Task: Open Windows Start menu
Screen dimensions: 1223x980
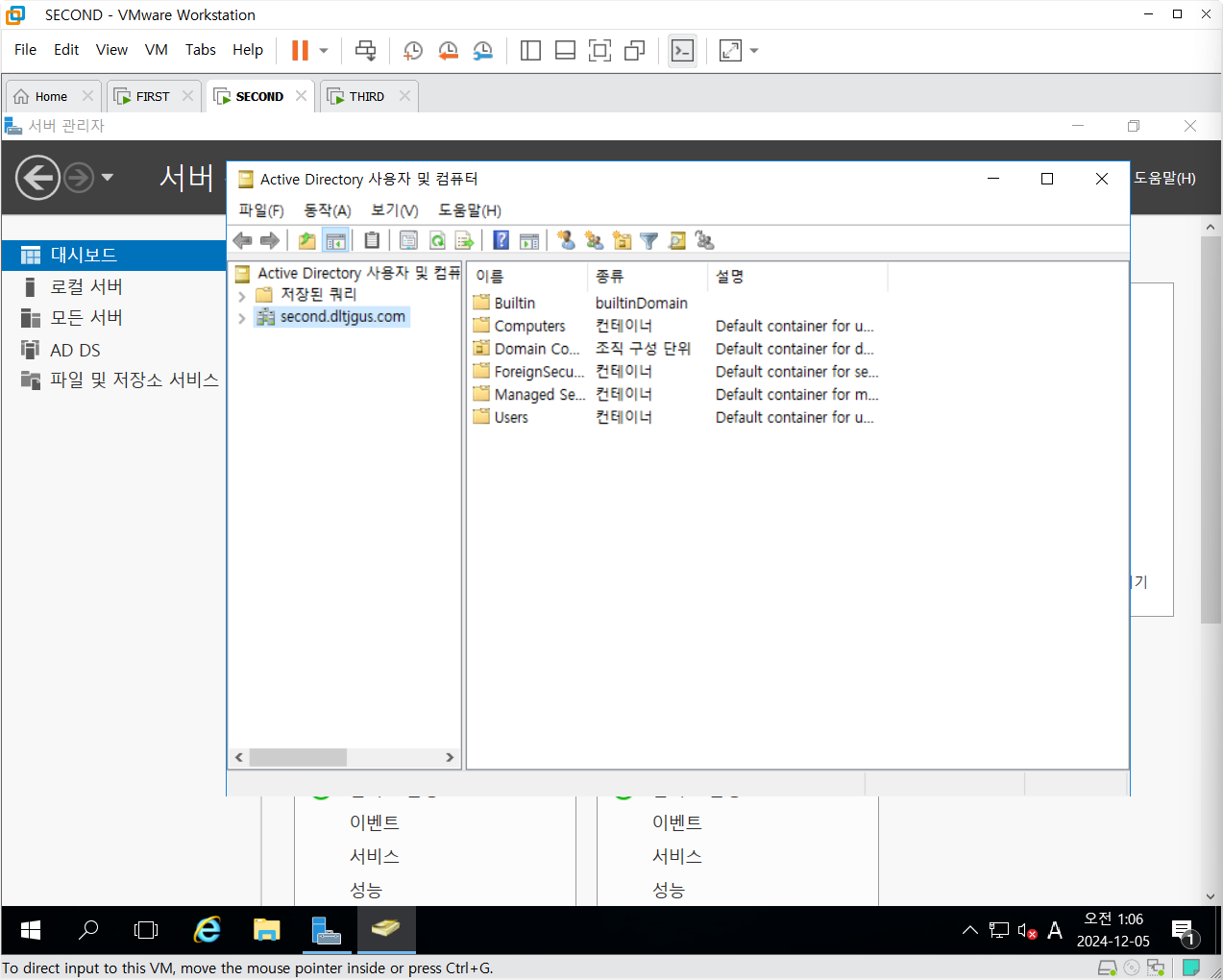Action: click(x=30, y=930)
